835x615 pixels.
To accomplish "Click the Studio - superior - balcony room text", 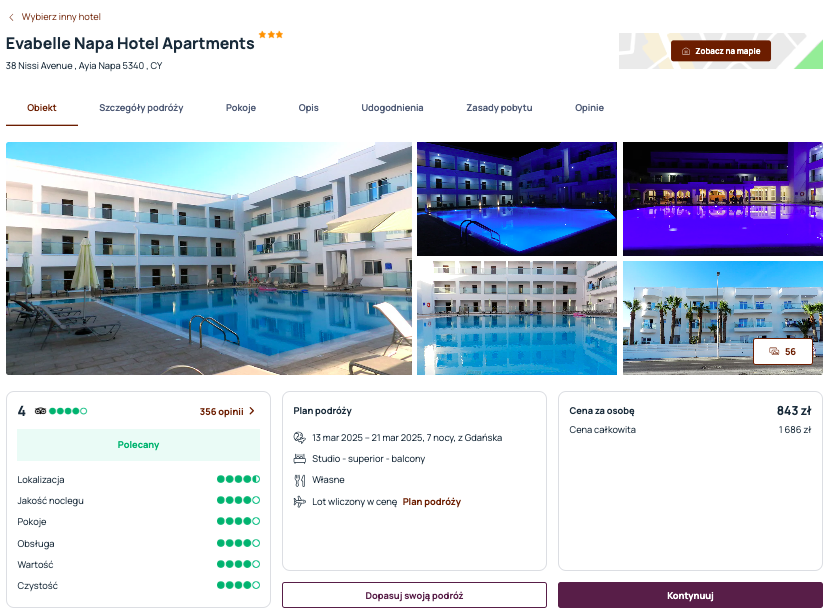I will point(369,458).
